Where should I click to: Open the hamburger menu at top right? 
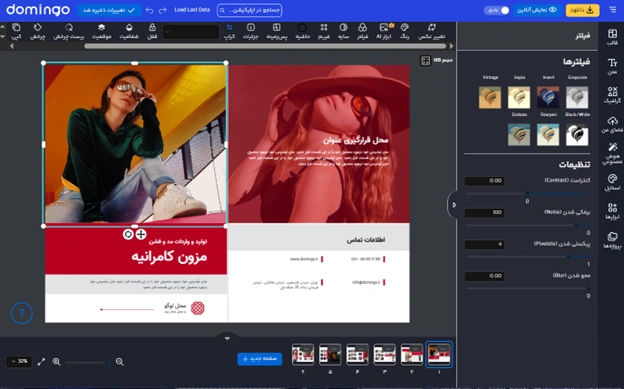pyautogui.click(x=612, y=10)
